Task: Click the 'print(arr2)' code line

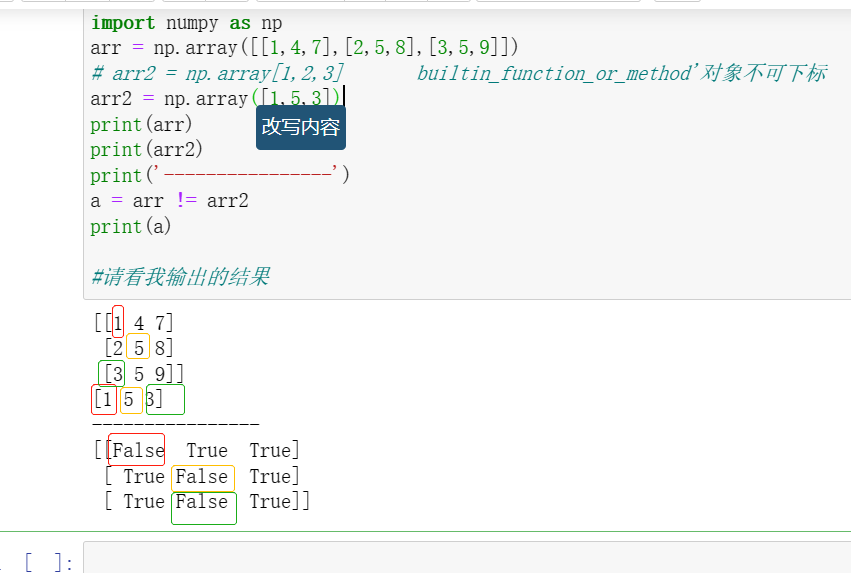Action: [147, 150]
